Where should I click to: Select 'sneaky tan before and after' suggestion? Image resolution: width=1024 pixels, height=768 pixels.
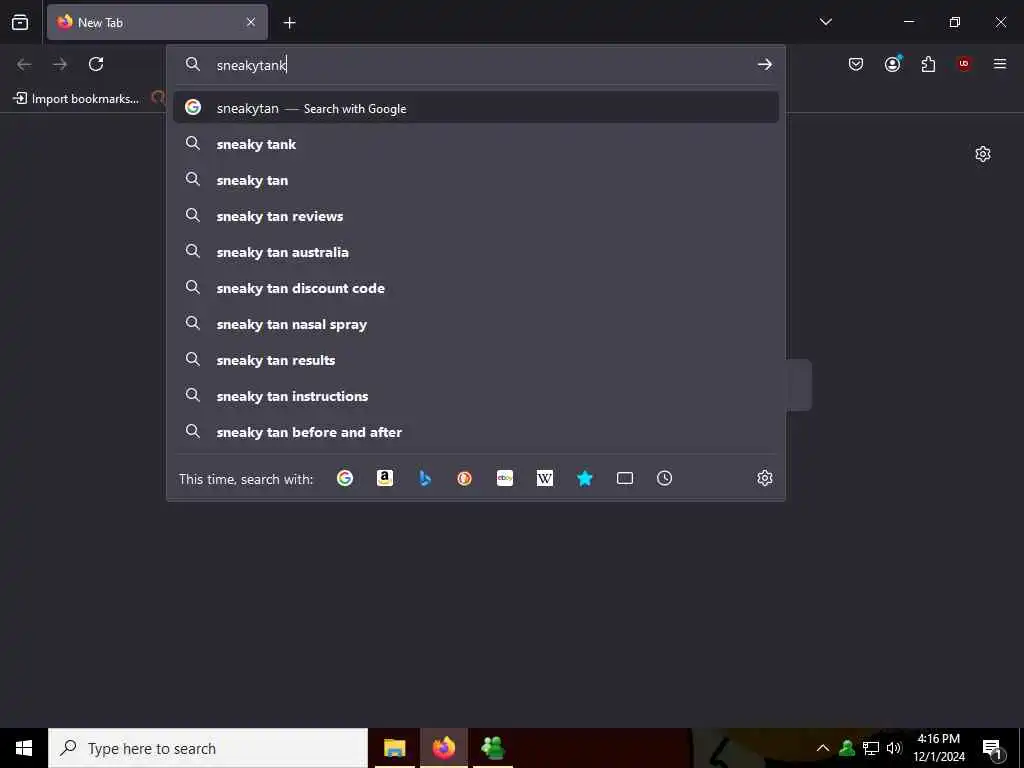475,431
